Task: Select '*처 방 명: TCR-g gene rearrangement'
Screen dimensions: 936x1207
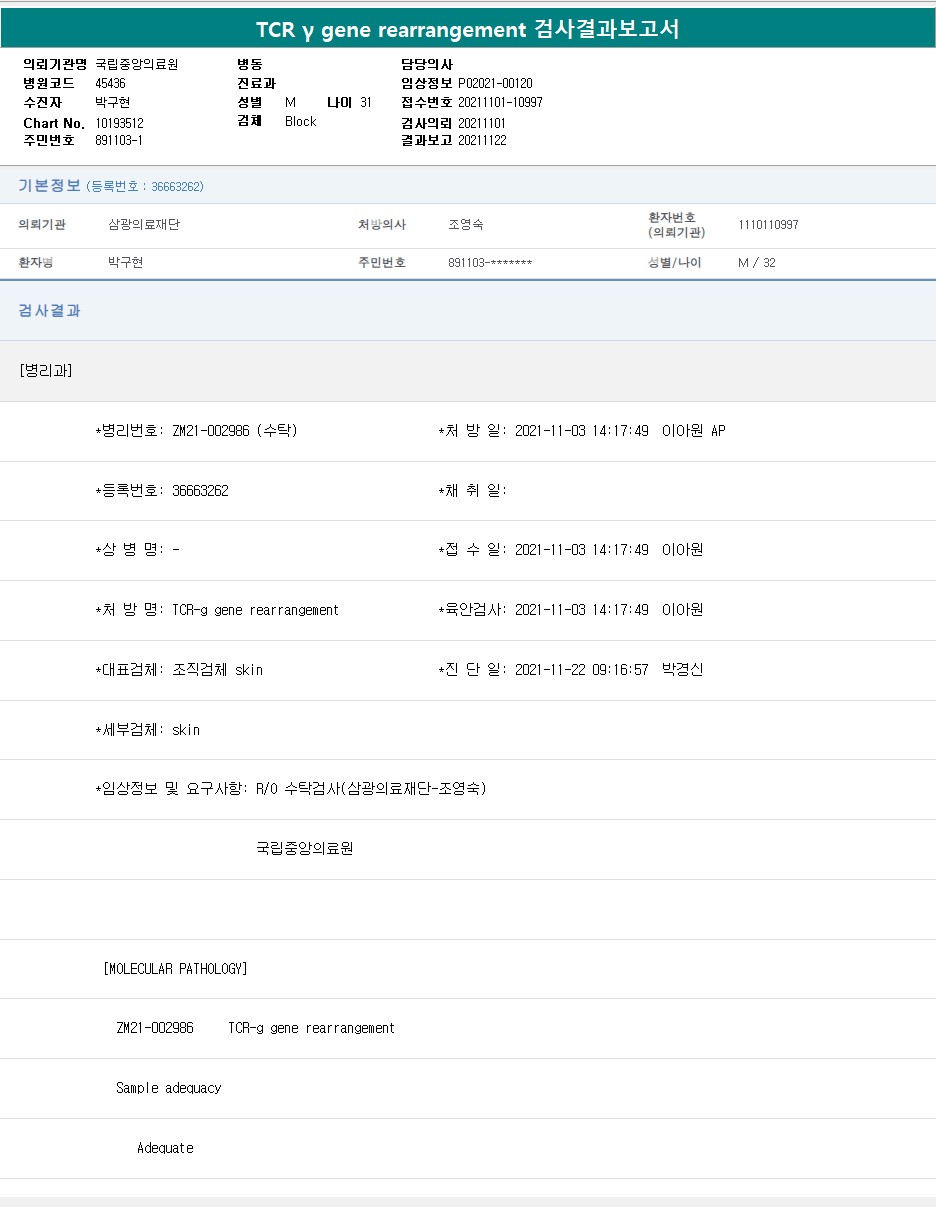Action: [x=217, y=610]
